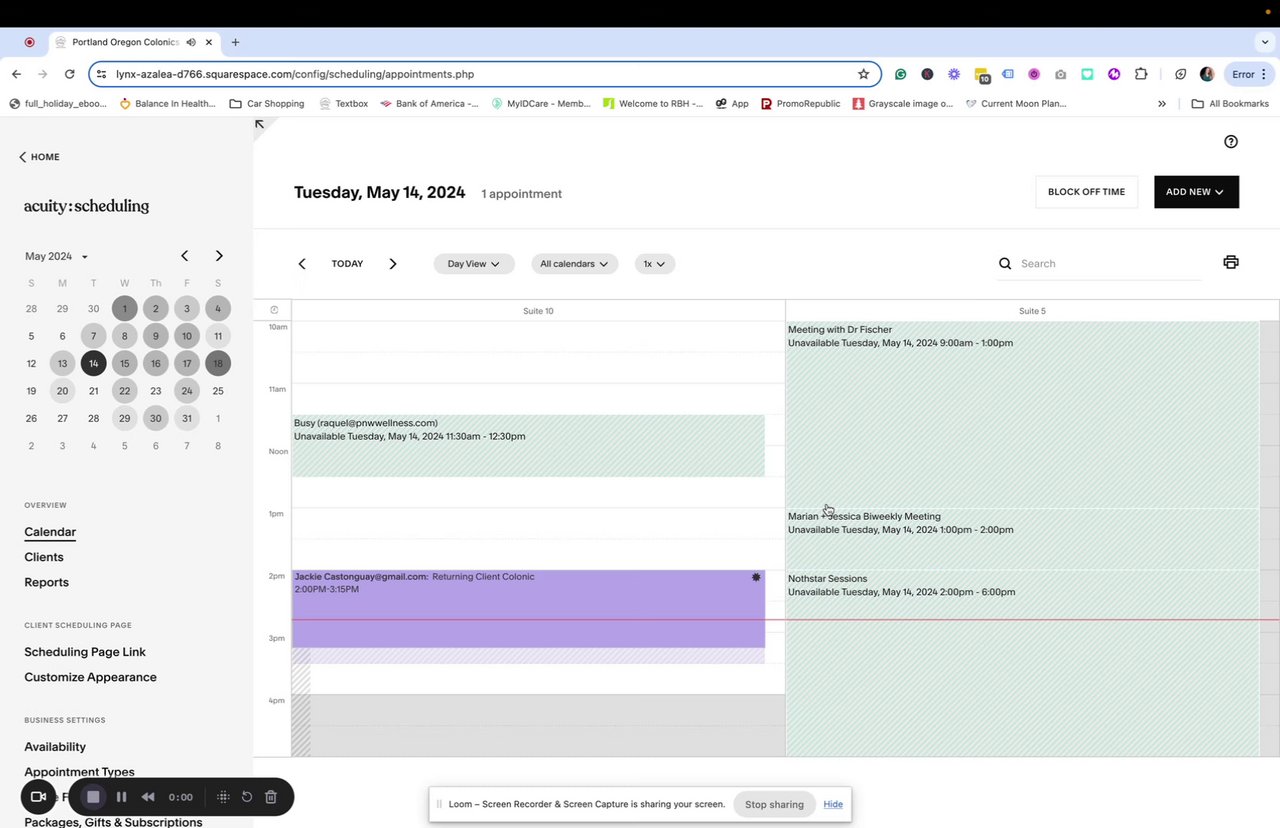Open Customize Appearance
1280x828 pixels.
click(x=90, y=677)
